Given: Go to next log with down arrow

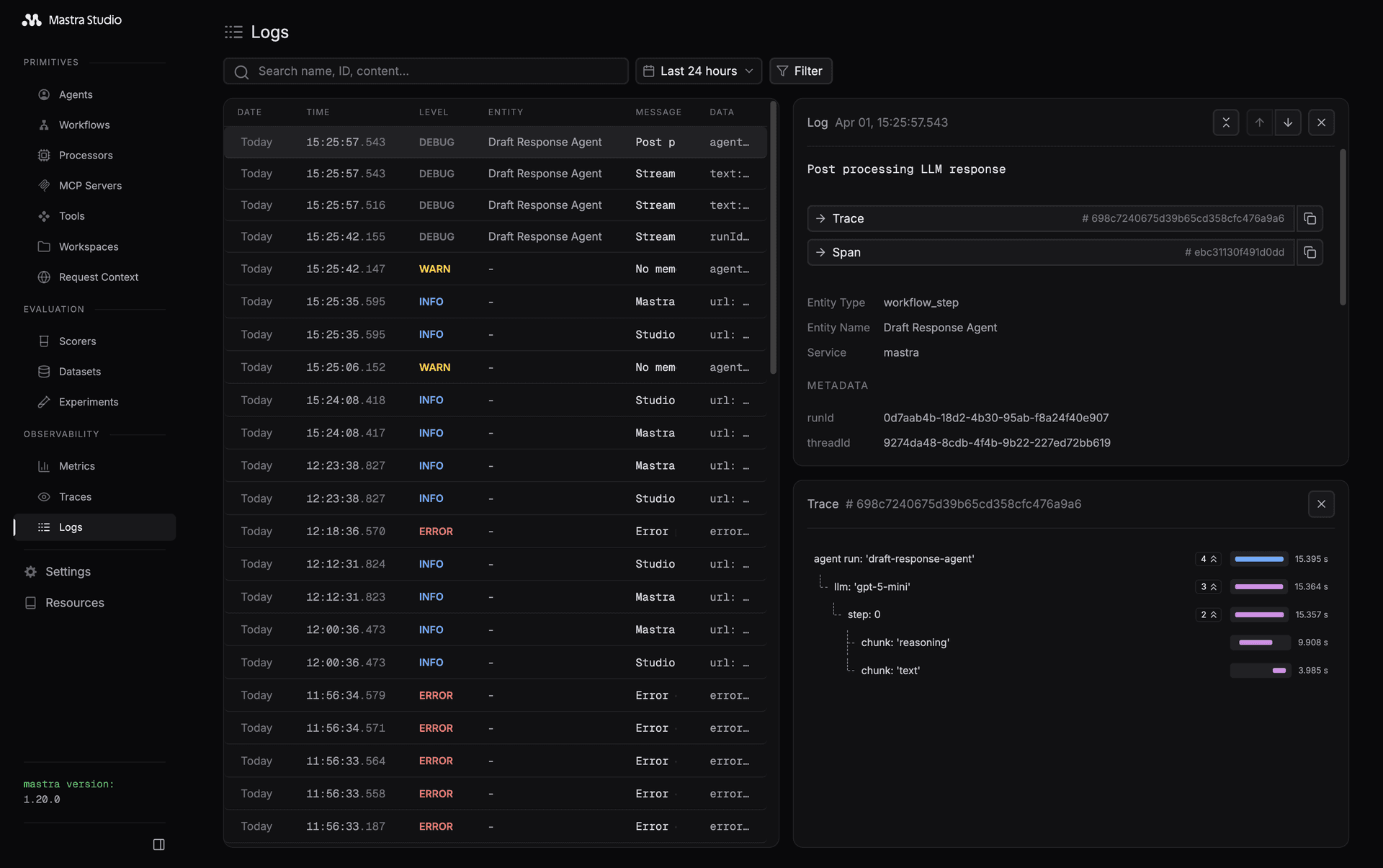Looking at the screenshot, I should [1288, 122].
